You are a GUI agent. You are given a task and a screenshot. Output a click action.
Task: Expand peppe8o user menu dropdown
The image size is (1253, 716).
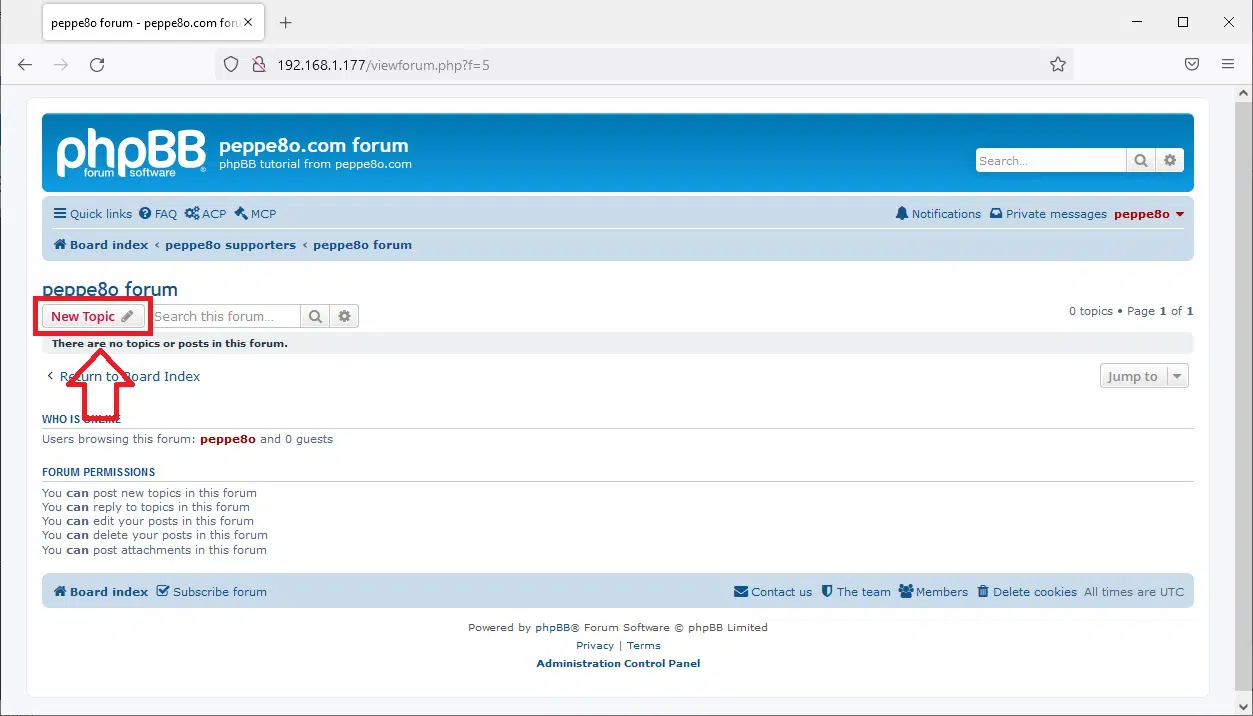[x=1149, y=214]
